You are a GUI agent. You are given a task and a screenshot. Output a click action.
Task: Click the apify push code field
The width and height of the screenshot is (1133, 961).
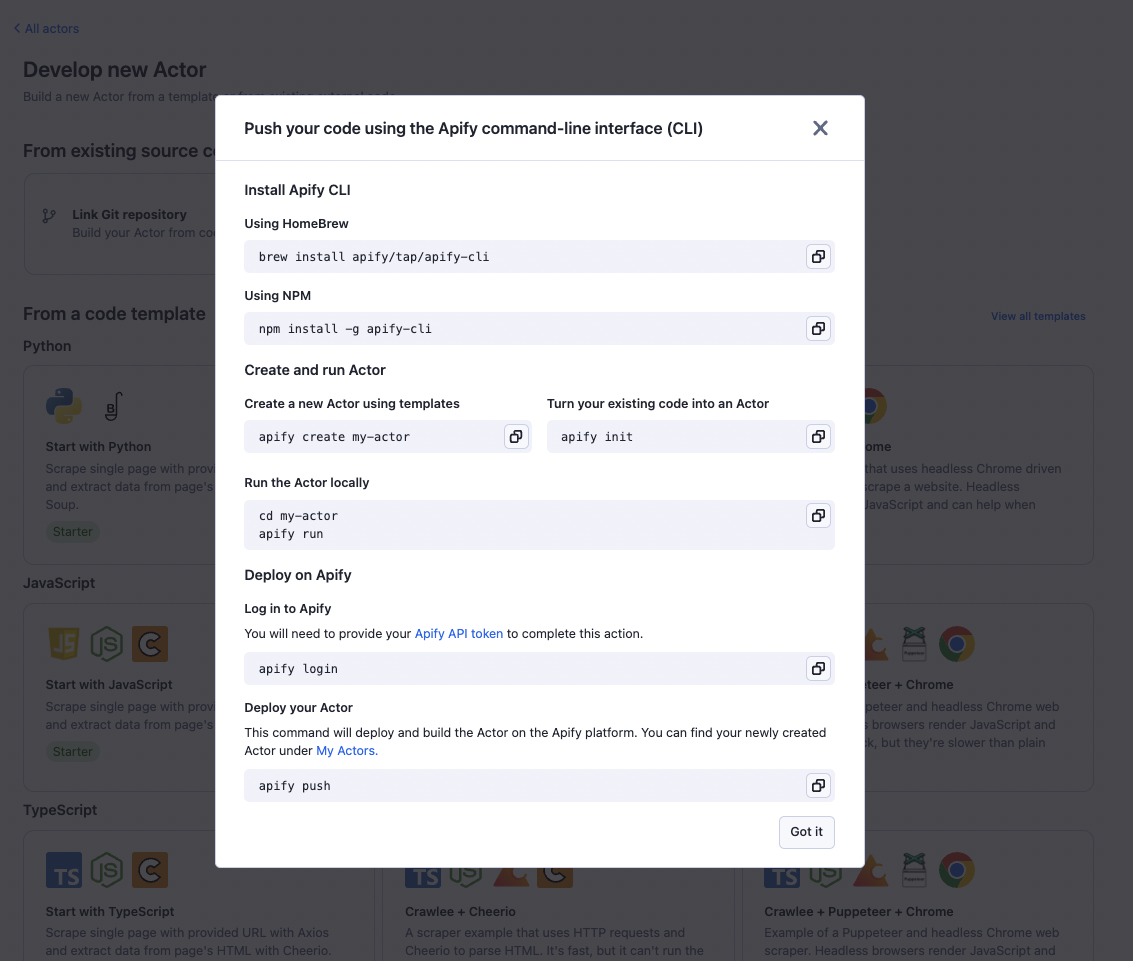[x=520, y=786]
